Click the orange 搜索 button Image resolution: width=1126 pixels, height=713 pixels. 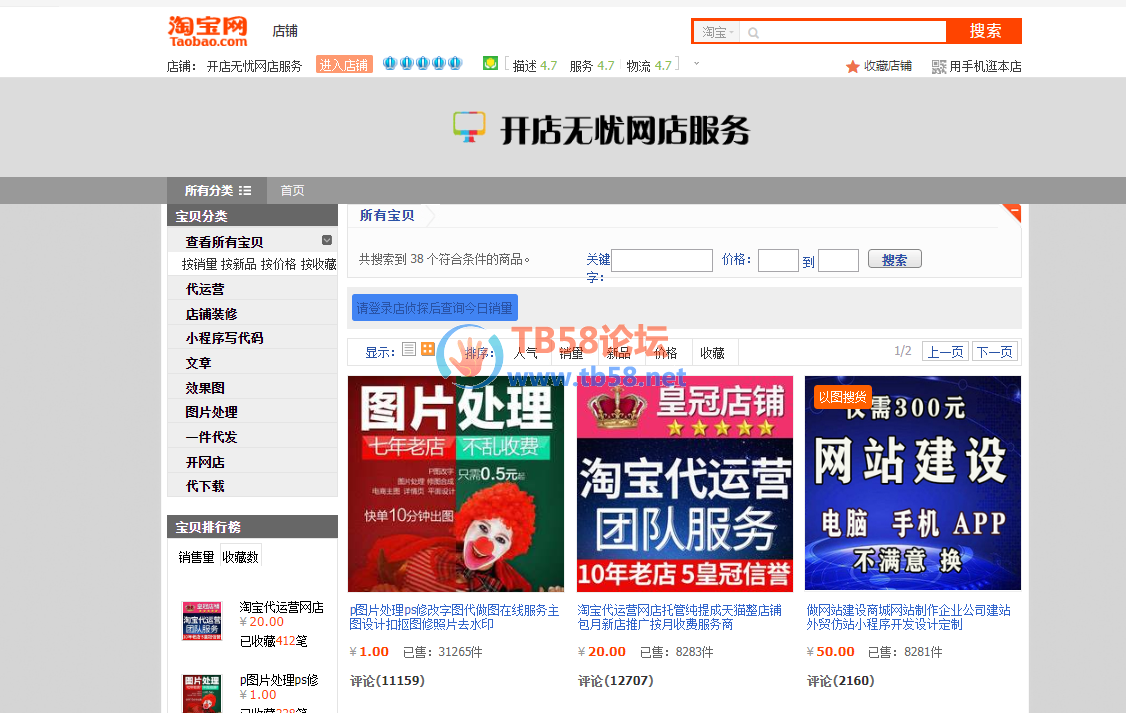click(x=984, y=31)
